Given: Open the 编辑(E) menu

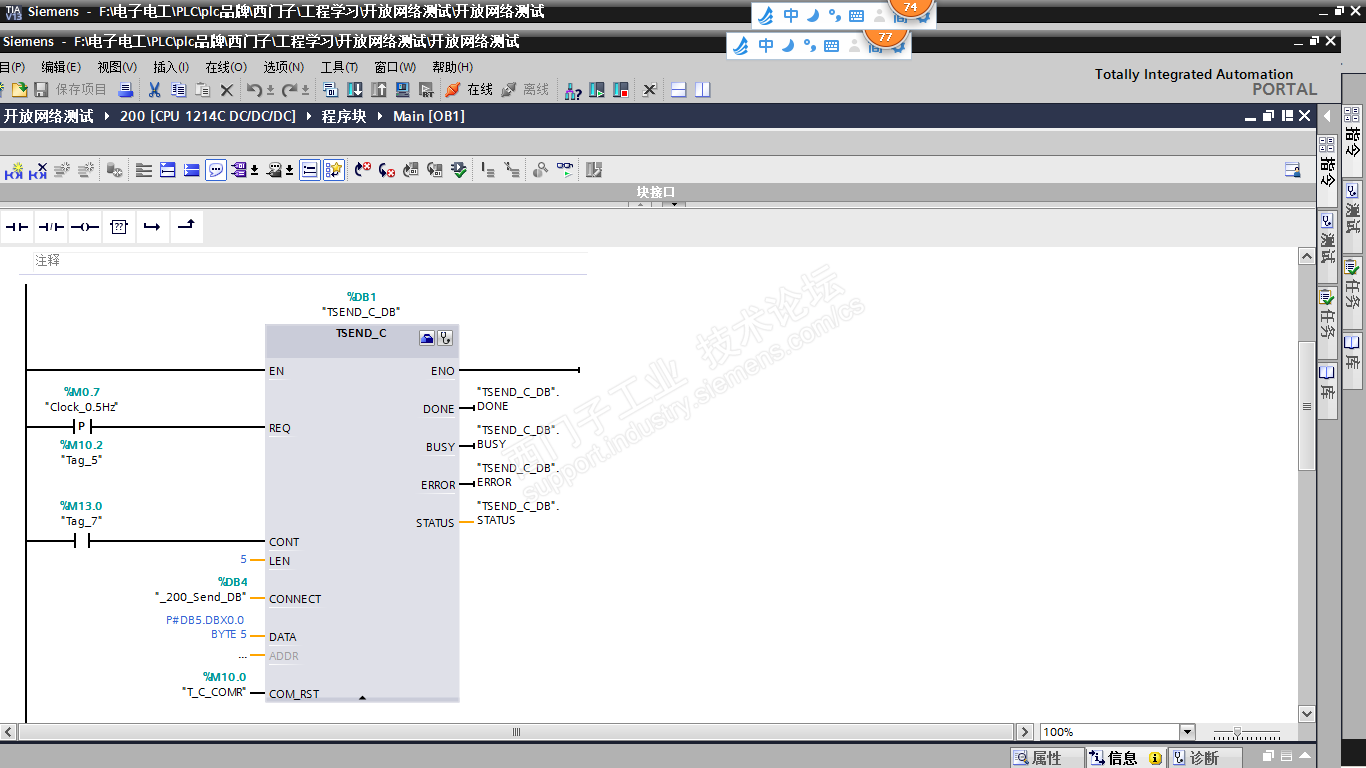Looking at the screenshot, I should click(x=61, y=67).
